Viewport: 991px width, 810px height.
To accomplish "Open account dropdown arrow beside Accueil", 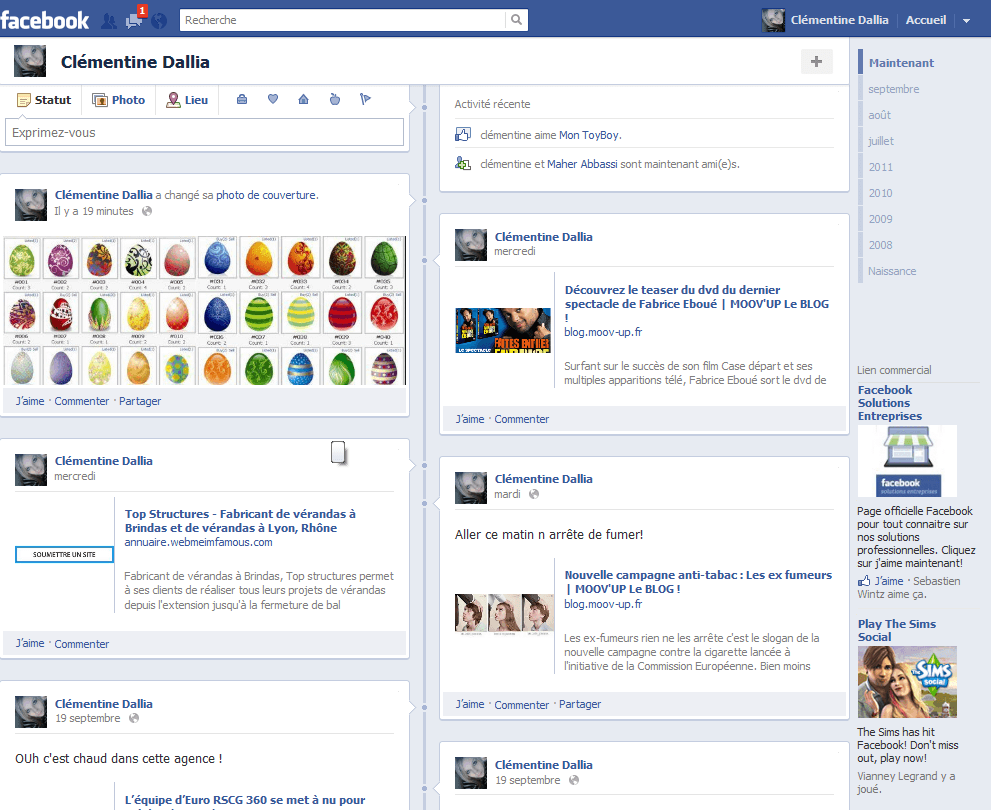I will (966, 20).
